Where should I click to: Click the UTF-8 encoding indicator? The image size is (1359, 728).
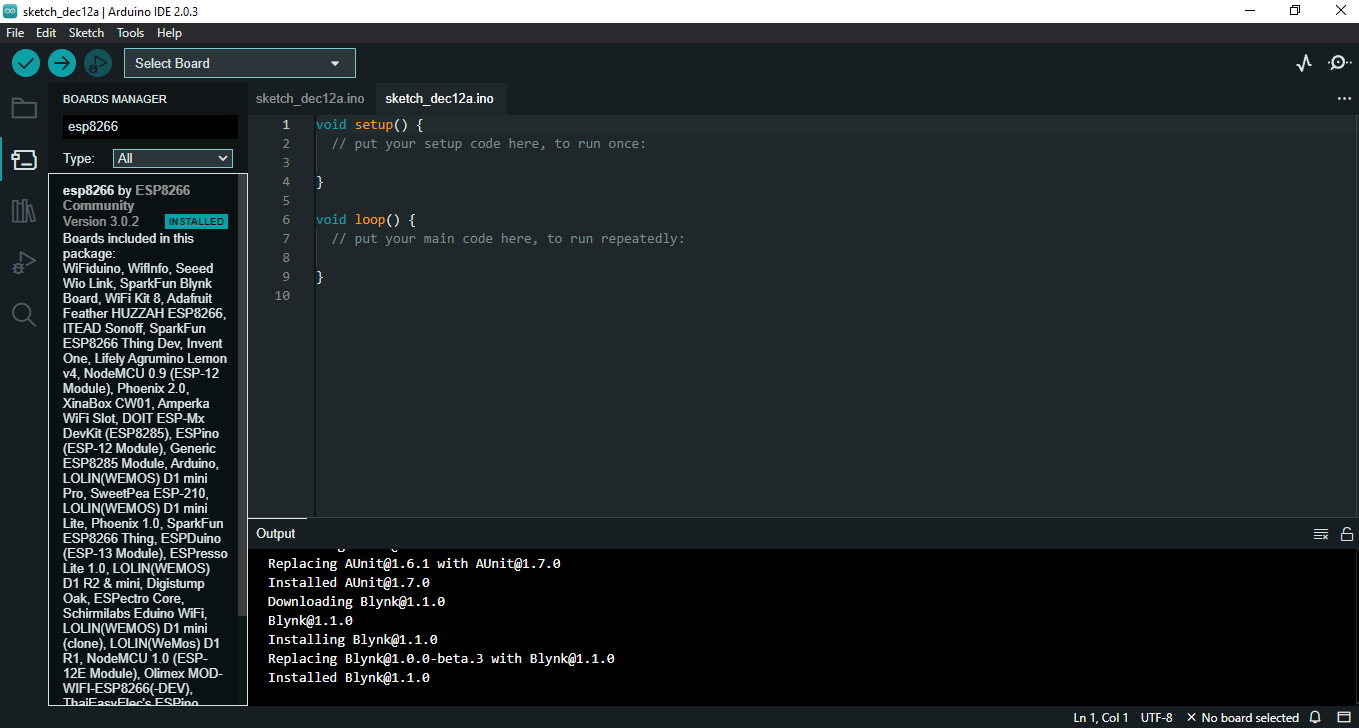click(x=1157, y=718)
